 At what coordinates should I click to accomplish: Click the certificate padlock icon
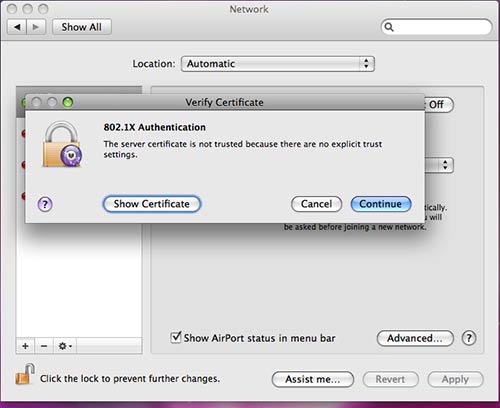click(62, 144)
